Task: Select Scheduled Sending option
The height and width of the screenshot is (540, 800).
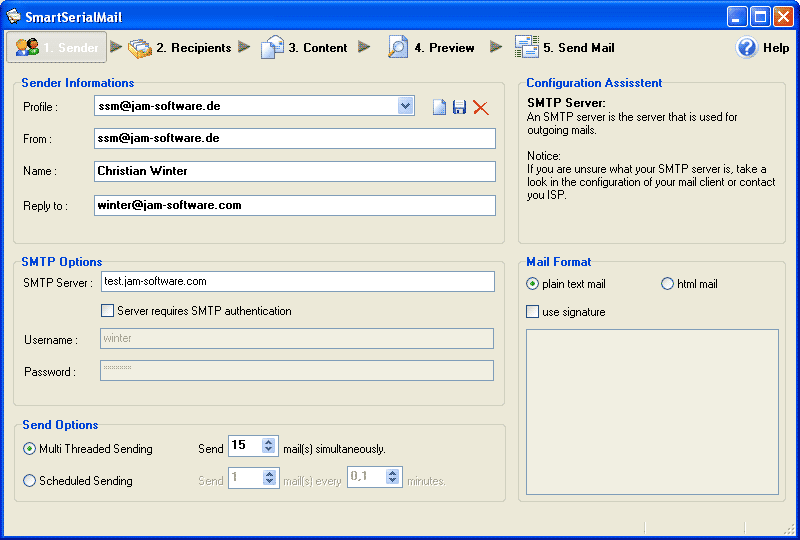Action: pyautogui.click(x=30, y=480)
